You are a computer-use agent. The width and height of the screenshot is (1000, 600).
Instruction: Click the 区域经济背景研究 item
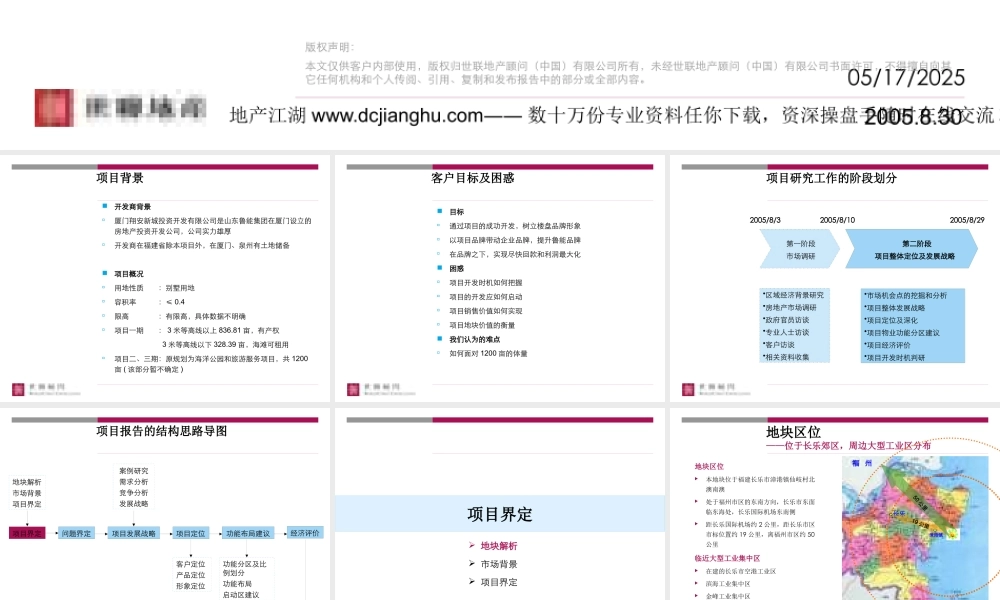coord(794,295)
